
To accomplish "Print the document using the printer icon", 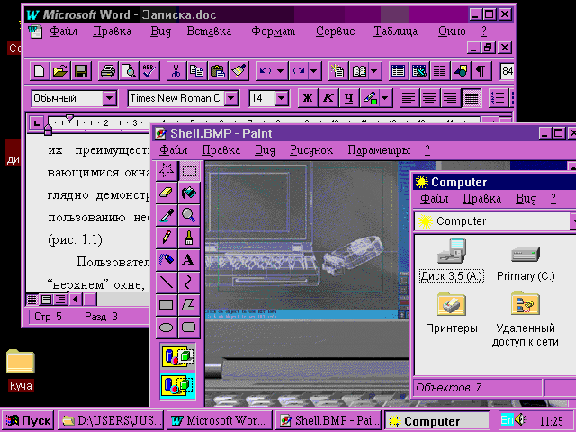I will point(108,71).
